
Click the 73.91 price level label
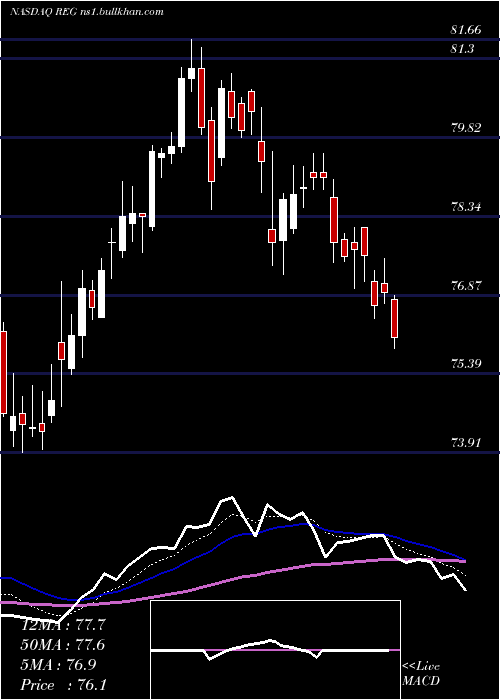click(467, 443)
